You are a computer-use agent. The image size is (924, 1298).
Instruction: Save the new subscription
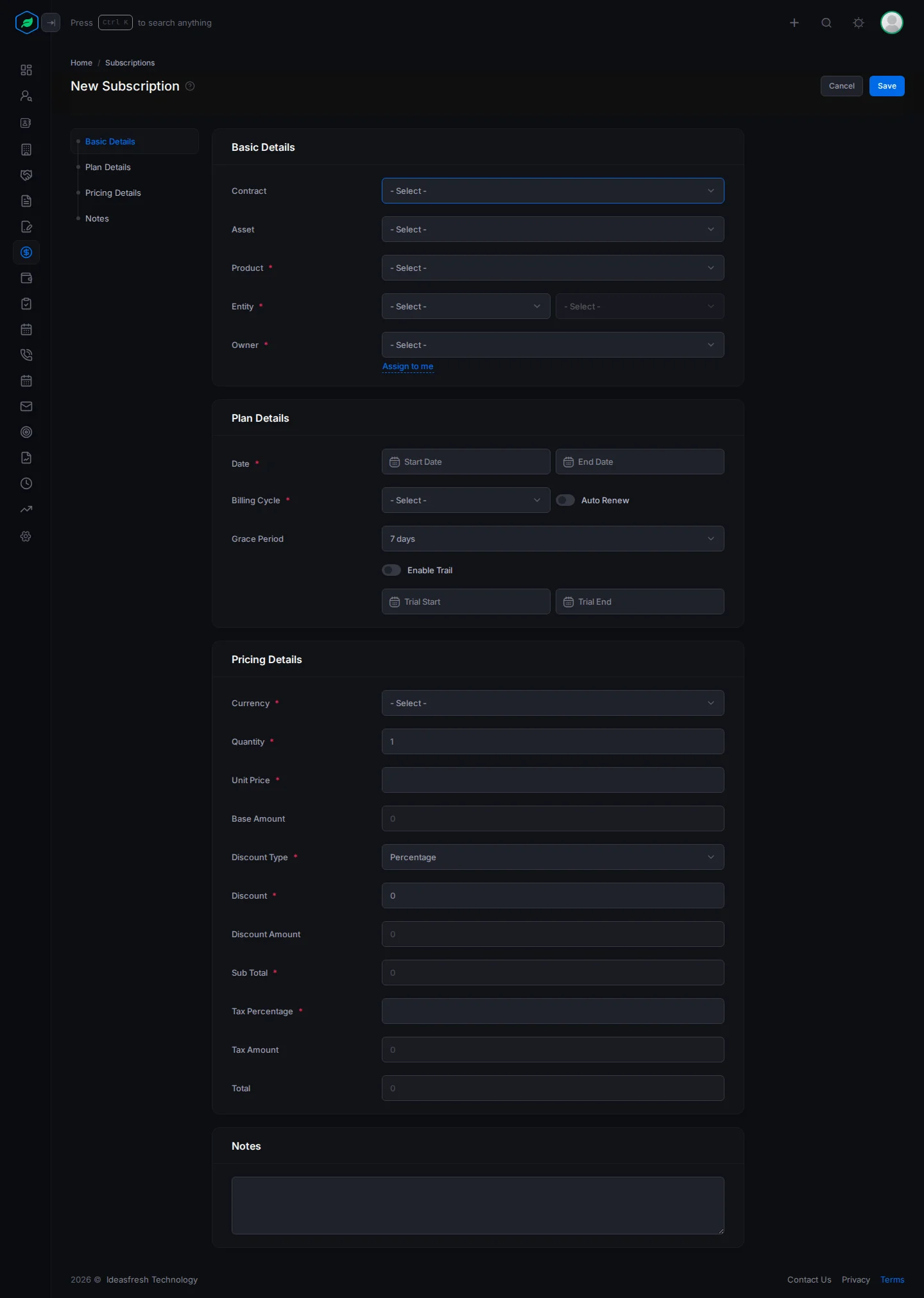pyautogui.click(x=887, y=86)
